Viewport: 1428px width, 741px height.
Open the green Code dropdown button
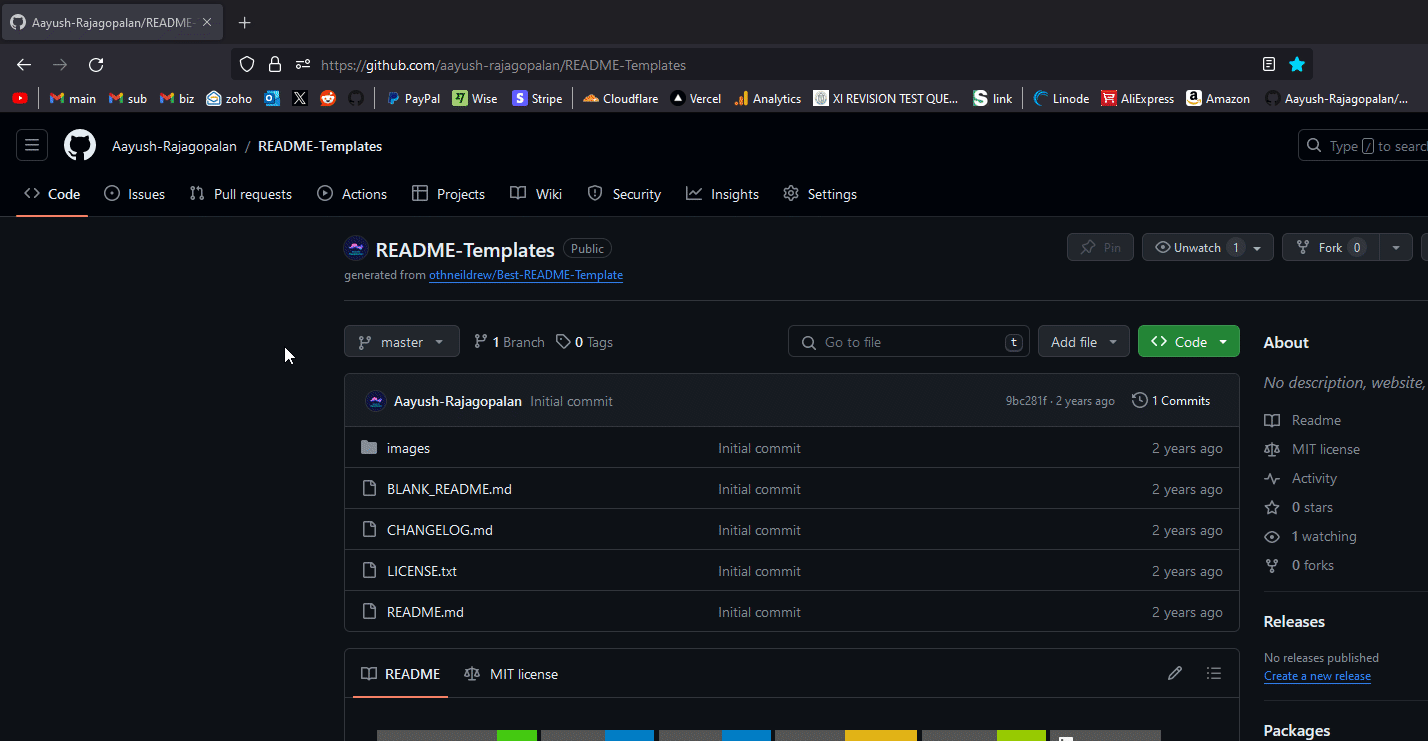[x=1189, y=342]
